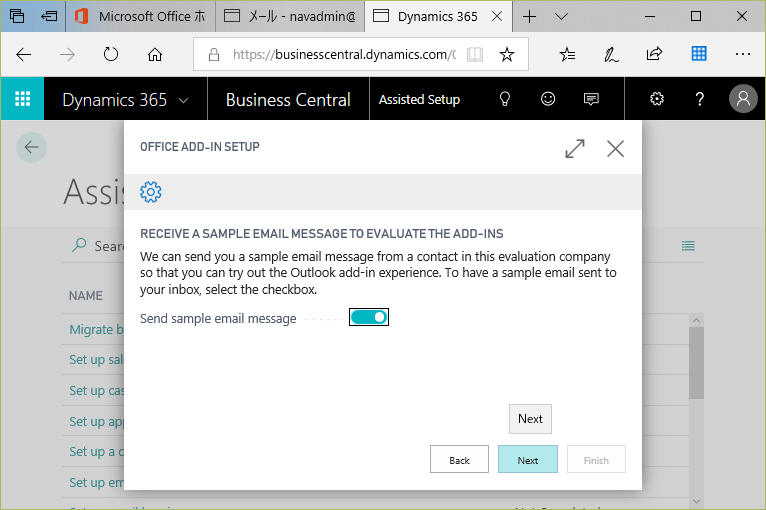Click the smiley feedback icon
The image size is (766, 510).
coord(548,99)
